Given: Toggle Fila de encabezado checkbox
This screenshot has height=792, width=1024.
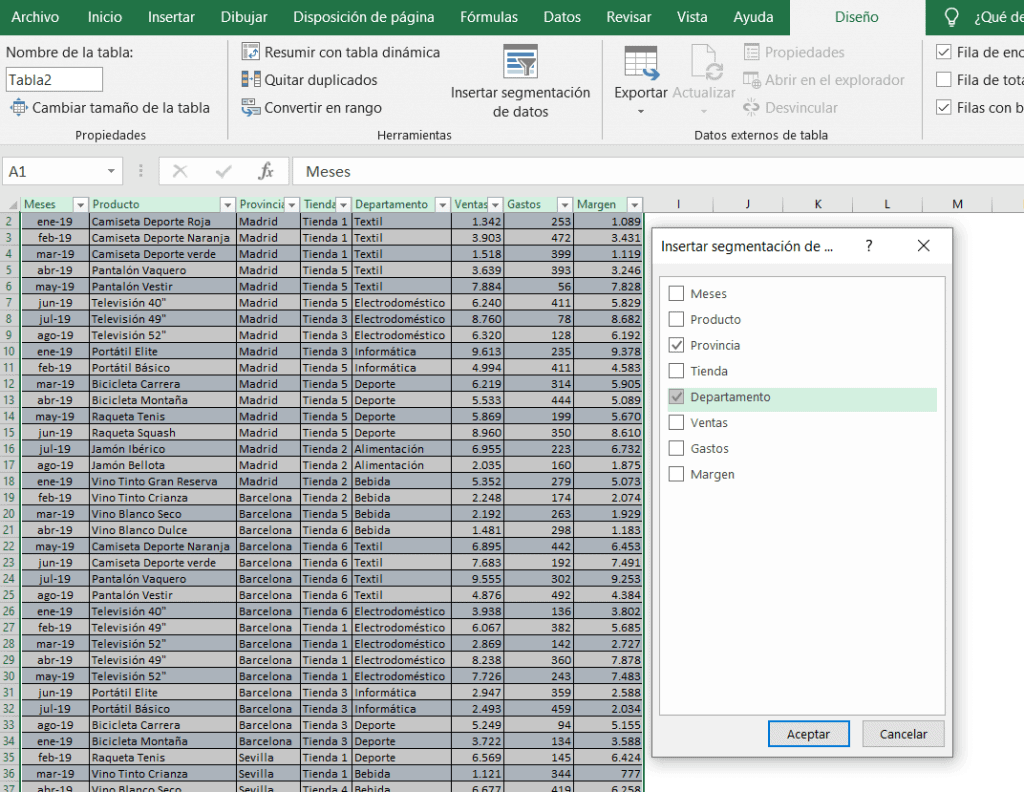Looking at the screenshot, I should [x=944, y=52].
